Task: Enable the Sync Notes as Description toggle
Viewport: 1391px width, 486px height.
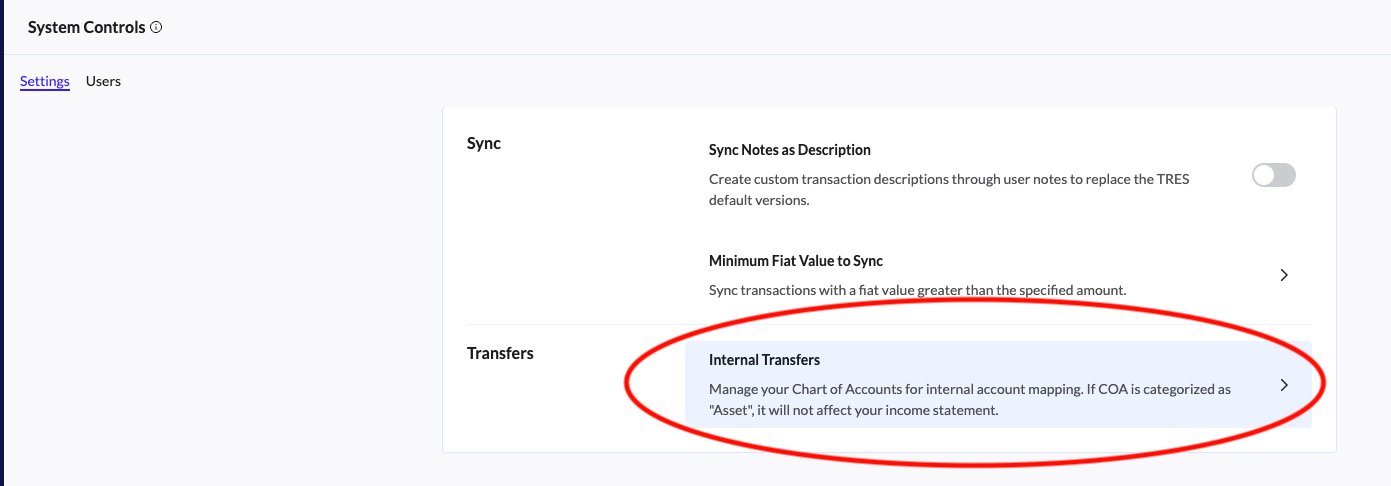Action: pos(1273,175)
